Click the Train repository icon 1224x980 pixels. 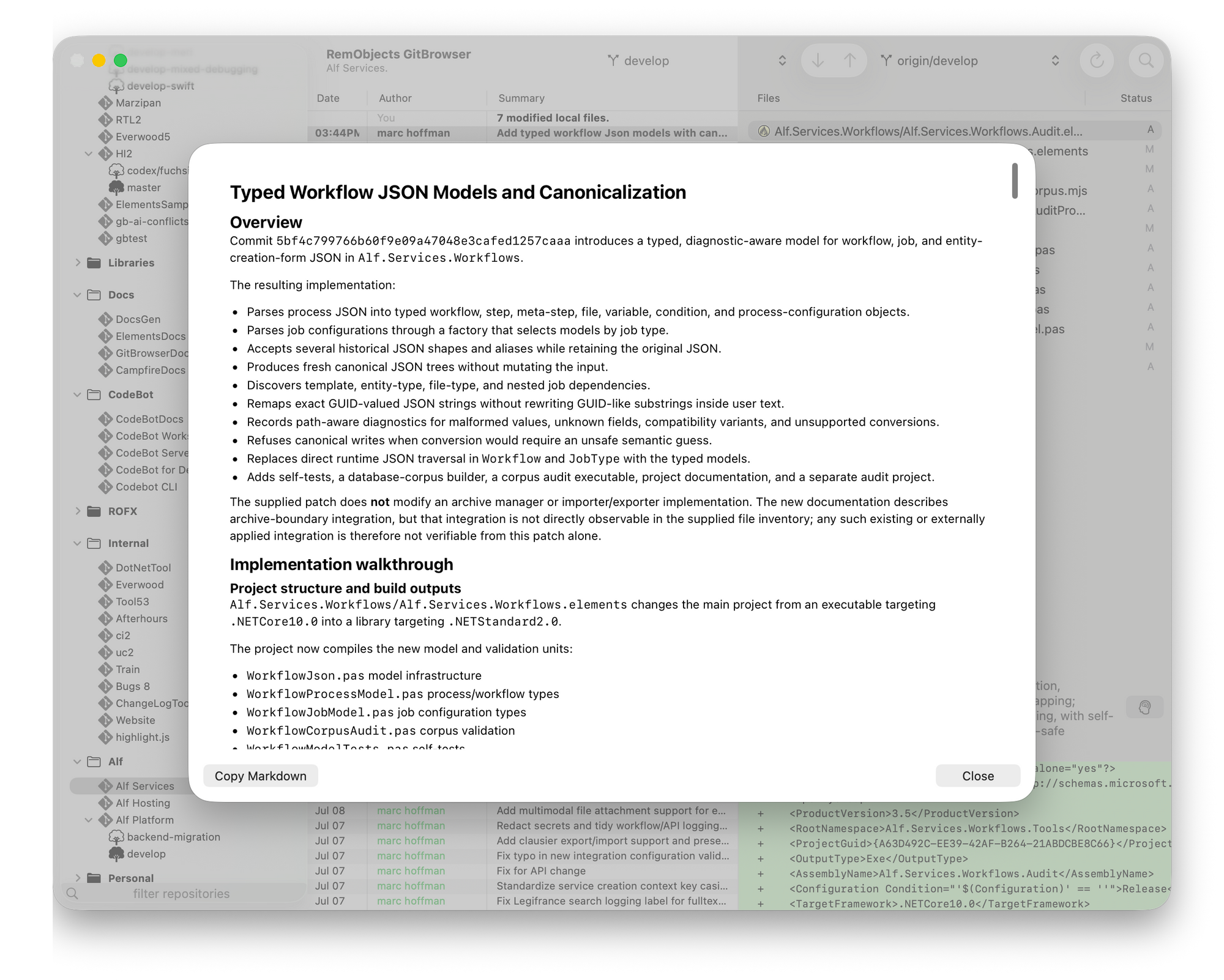(105, 669)
